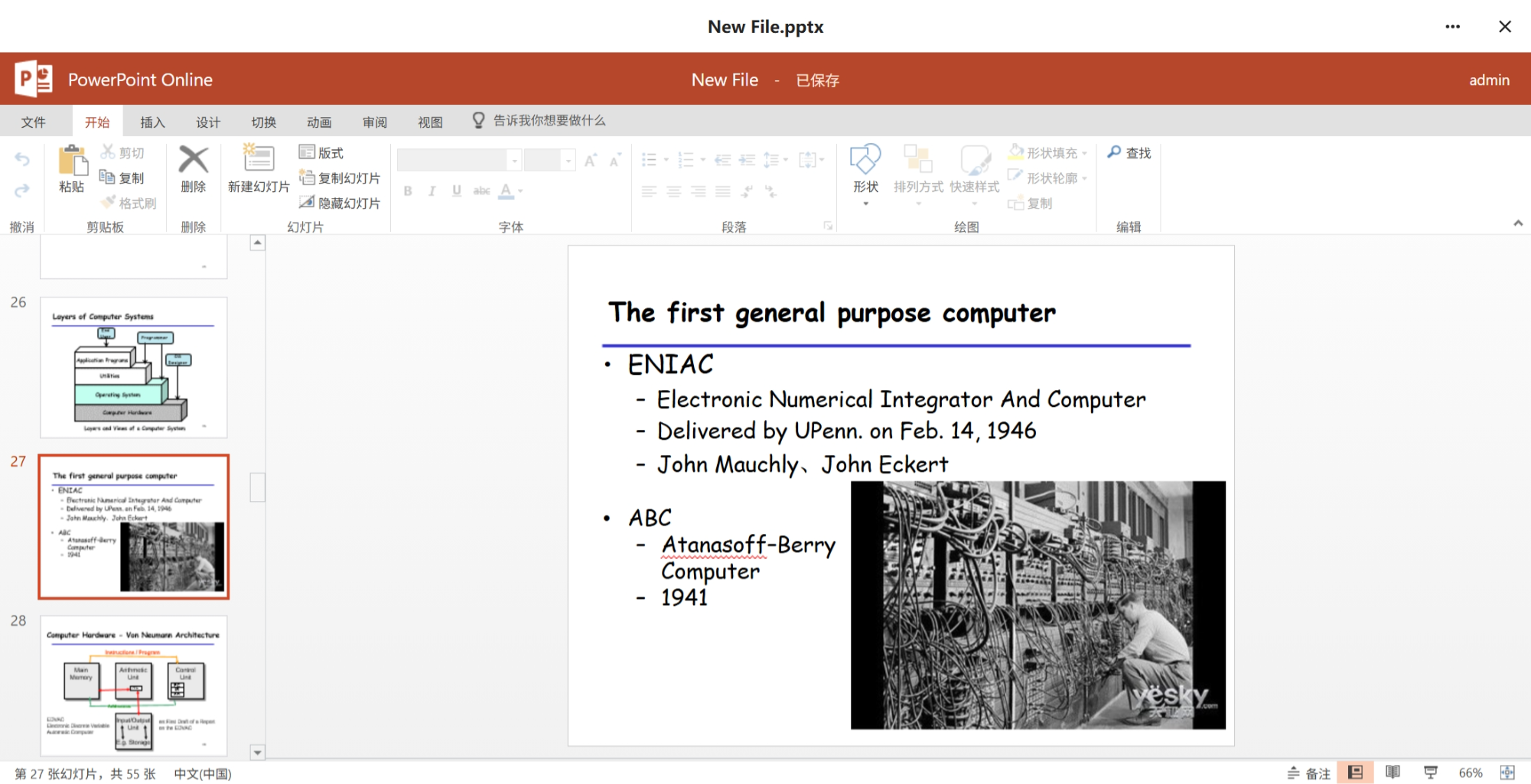Viewport: 1531px width, 784px height.
Task: Click the Find (查找) magnifier icon
Action: [1114, 152]
